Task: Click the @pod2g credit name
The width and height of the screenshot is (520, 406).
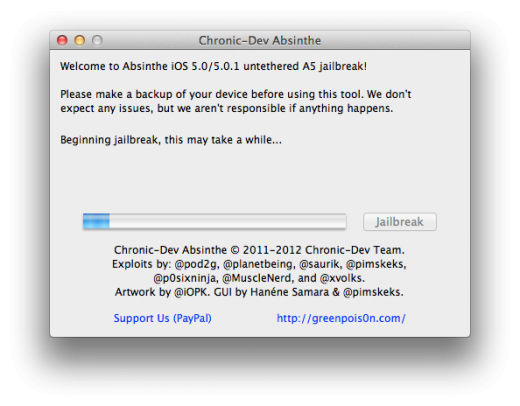Action: click(x=197, y=264)
